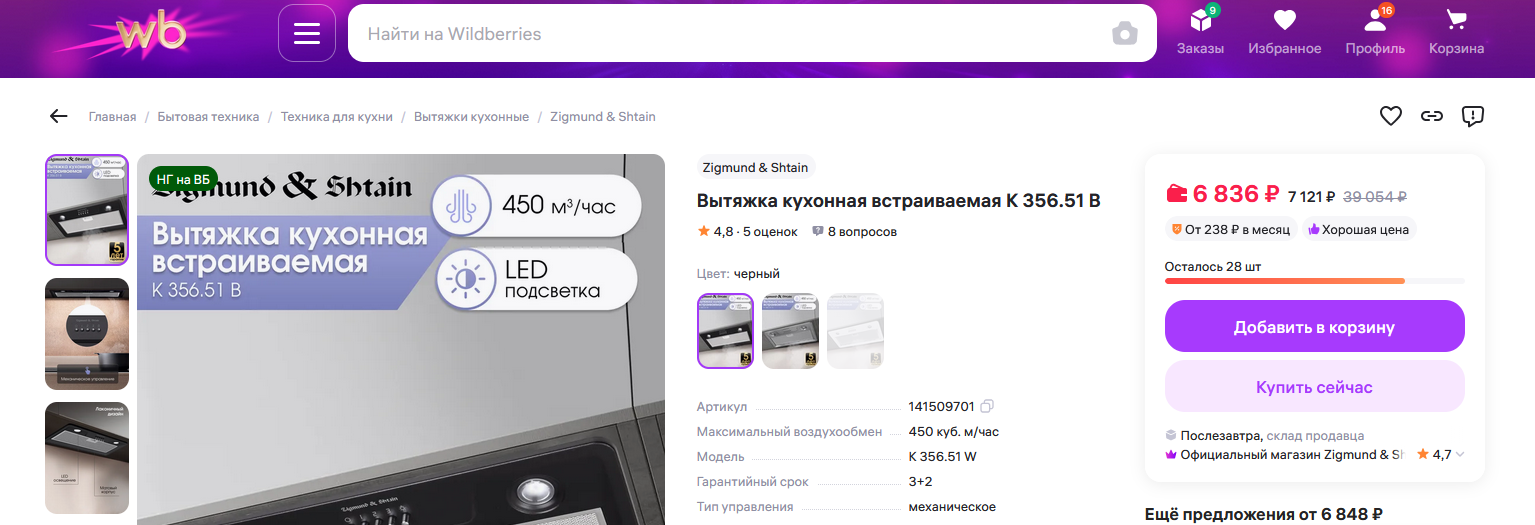Open Zigmund & Shtain breadcrumb
1535x525 pixels.
[603, 117]
